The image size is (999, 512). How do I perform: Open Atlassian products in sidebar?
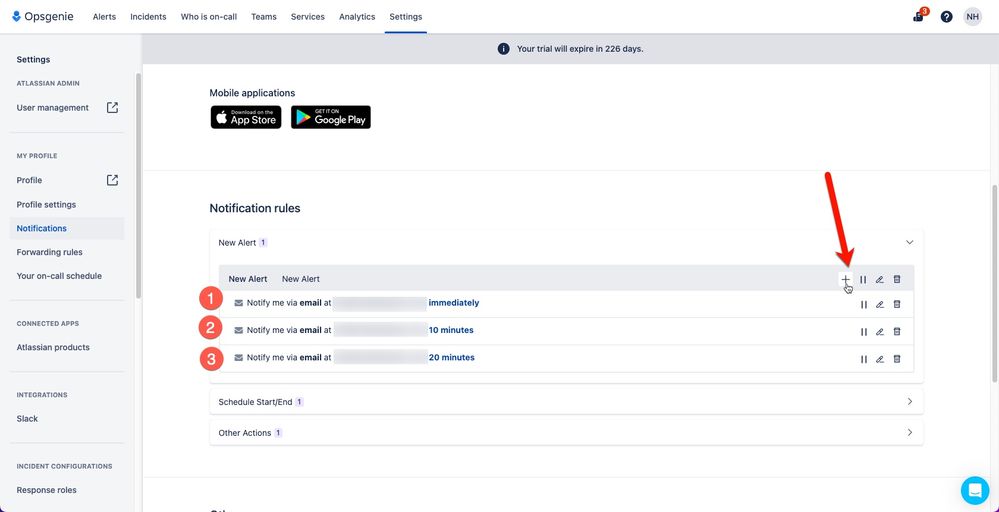[53, 347]
